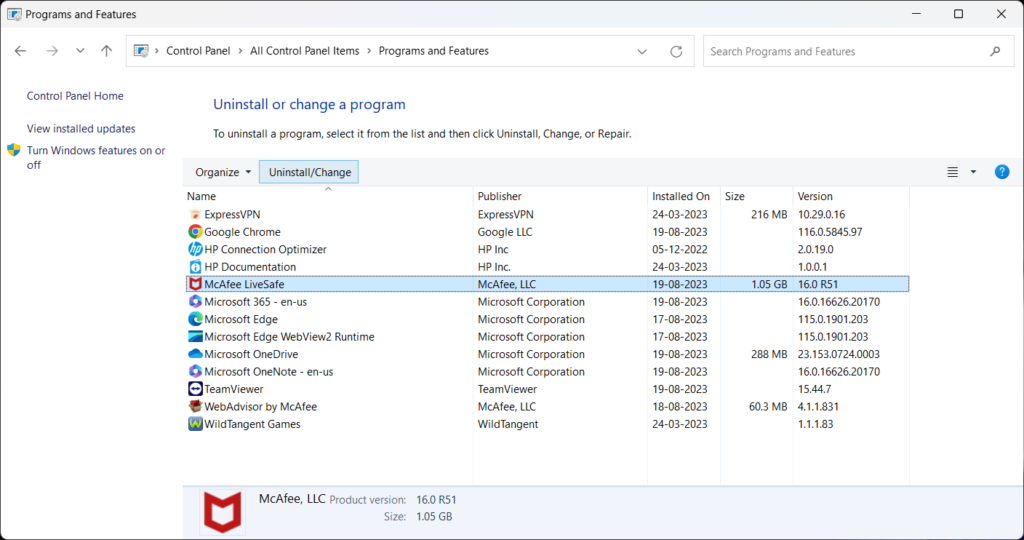This screenshot has height=540, width=1024.
Task: Go back with the back arrow
Action: [21, 51]
